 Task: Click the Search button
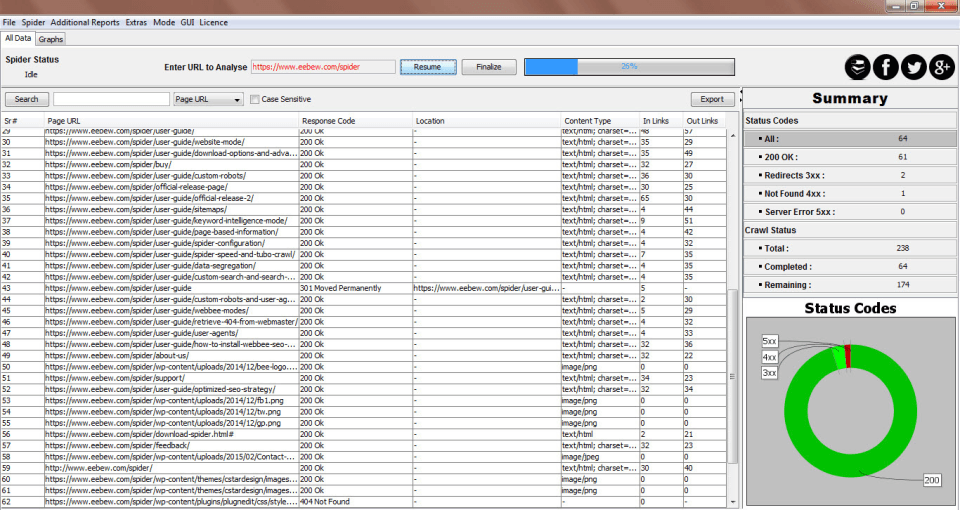tap(26, 99)
